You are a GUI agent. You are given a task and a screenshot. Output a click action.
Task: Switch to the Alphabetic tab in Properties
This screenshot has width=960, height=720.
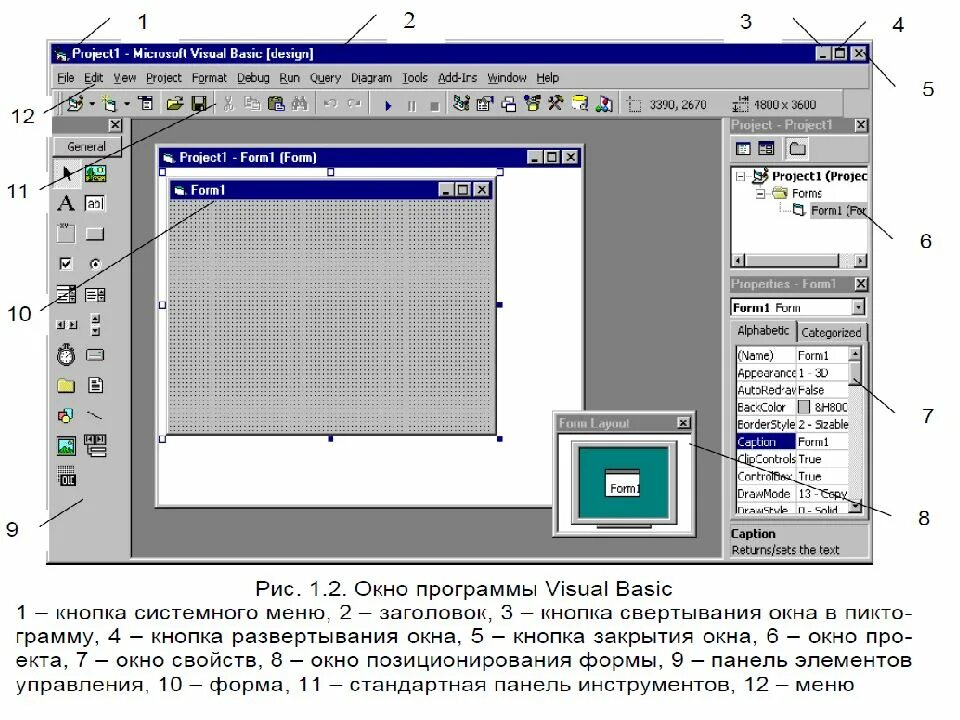pyautogui.click(x=763, y=331)
